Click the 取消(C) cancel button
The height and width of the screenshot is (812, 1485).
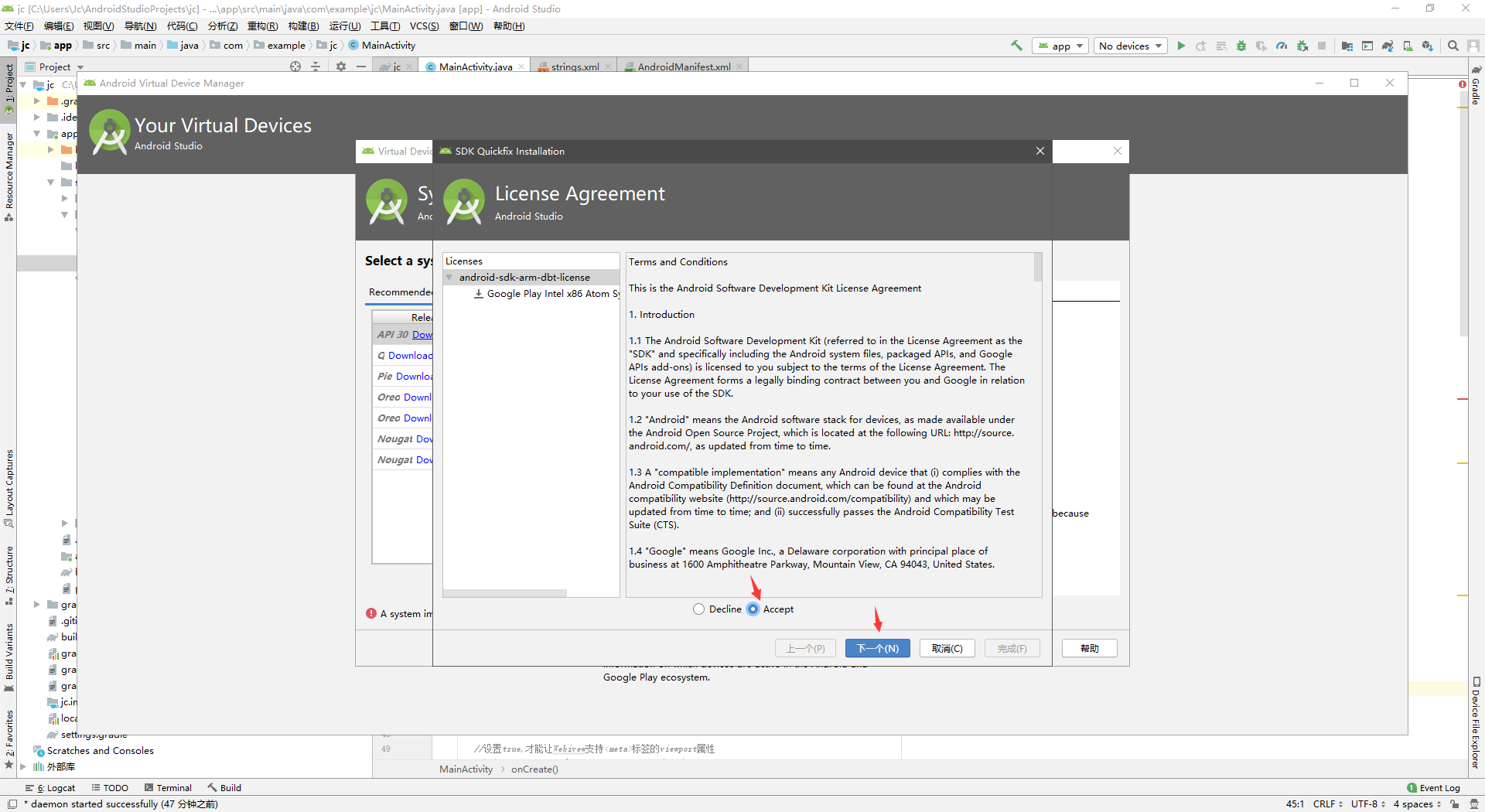click(x=947, y=648)
